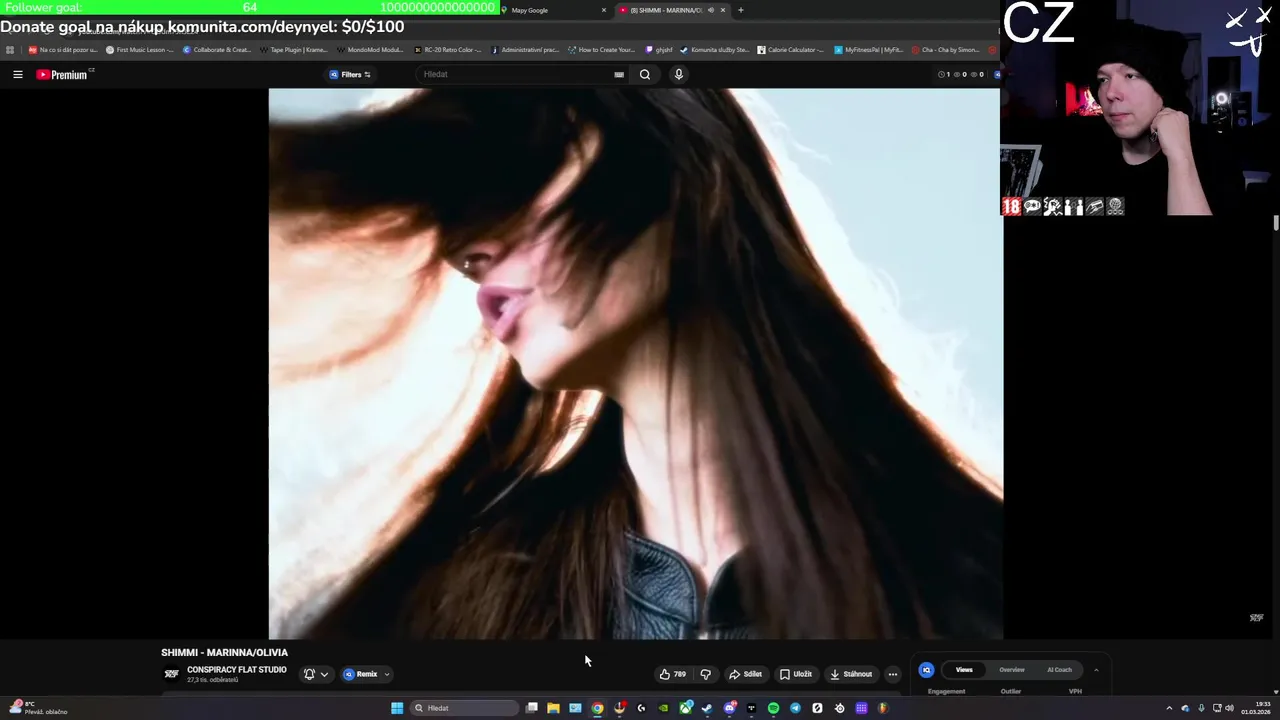Image resolution: width=1280 pixels, height=720 pixels.
Task: Click the search magnifier button
Action: tap(645, 74)
